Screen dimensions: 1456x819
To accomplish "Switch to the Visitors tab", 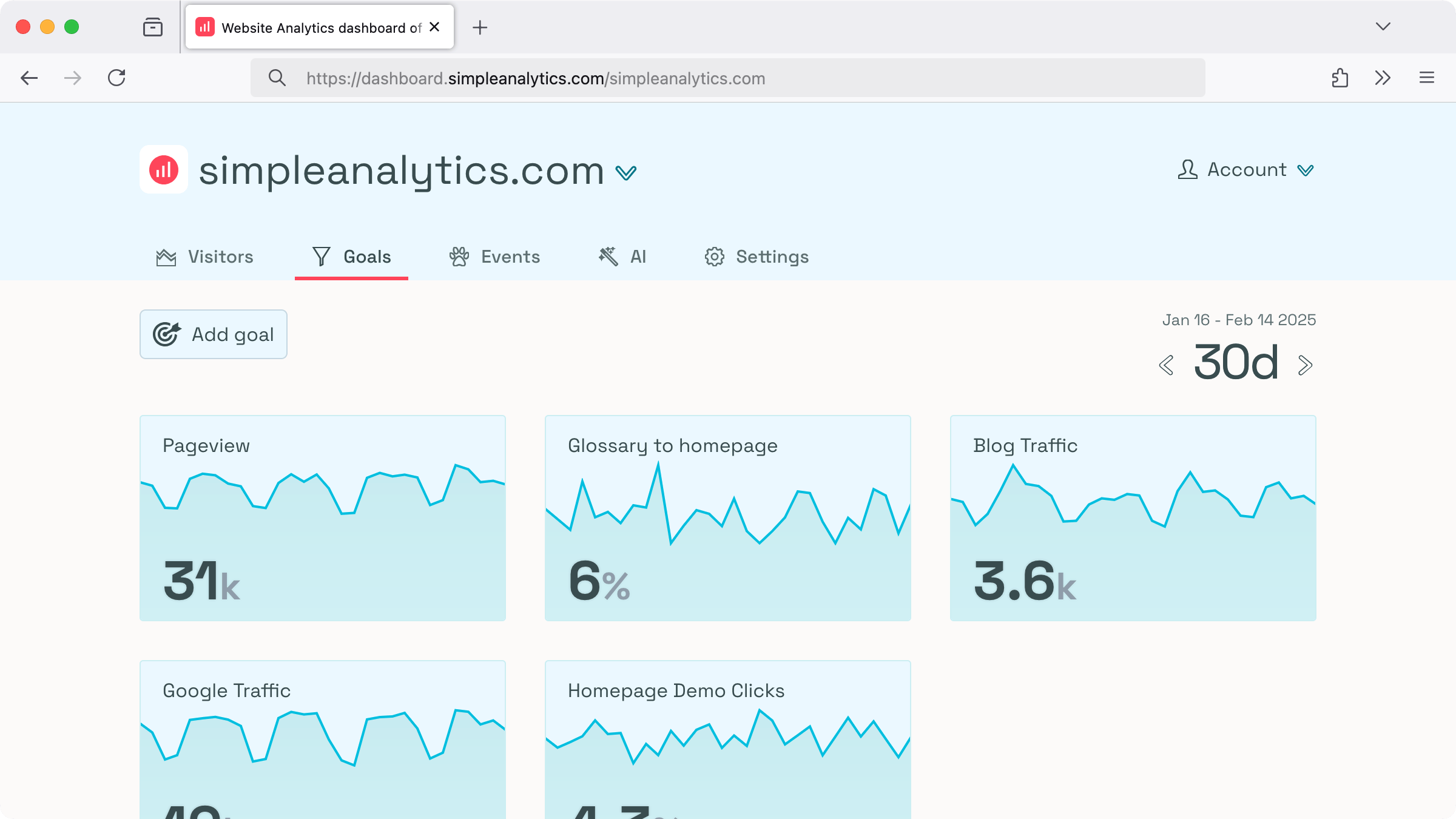I will pos(204,257).
